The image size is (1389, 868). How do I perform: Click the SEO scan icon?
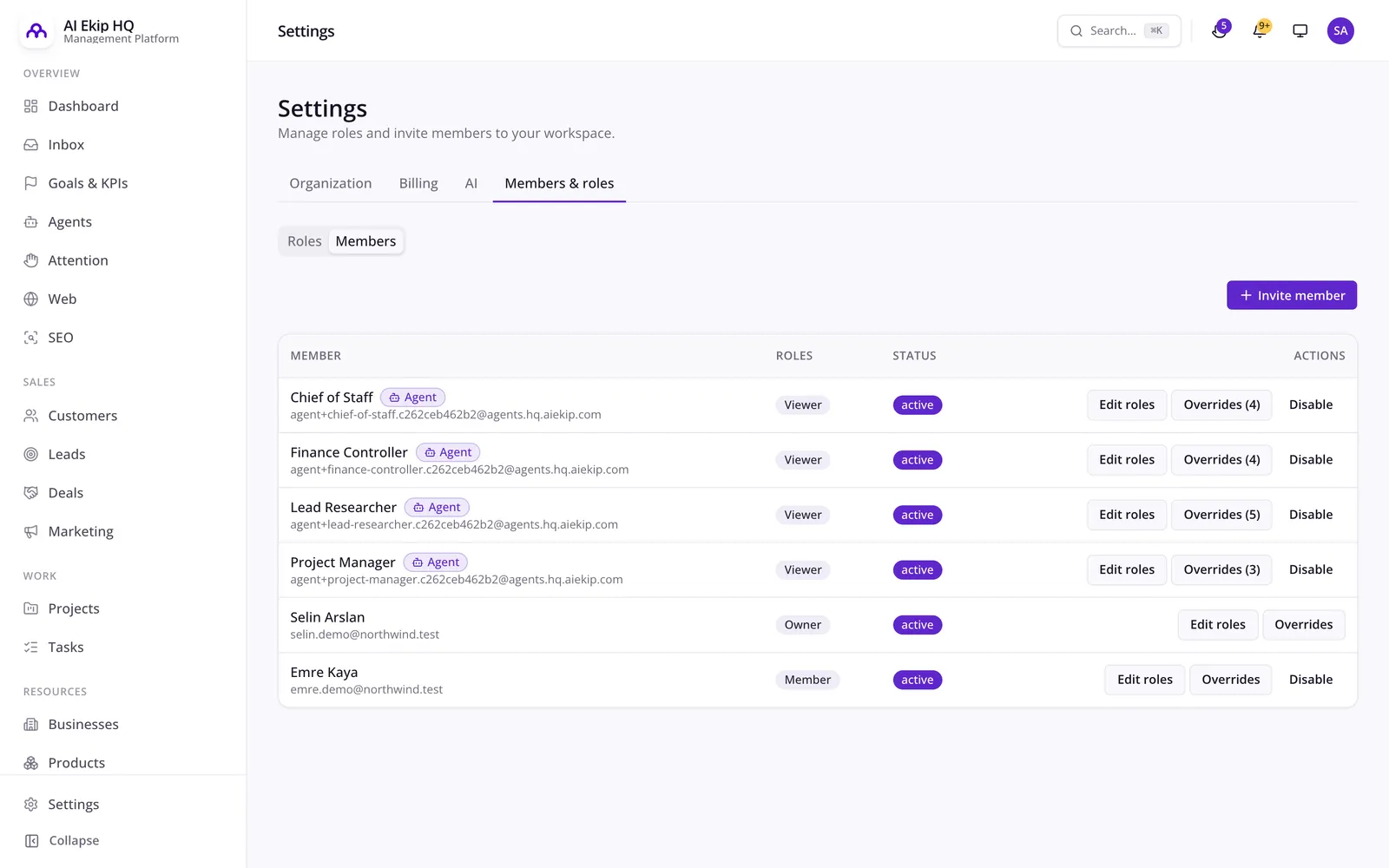tap(31, 338)
